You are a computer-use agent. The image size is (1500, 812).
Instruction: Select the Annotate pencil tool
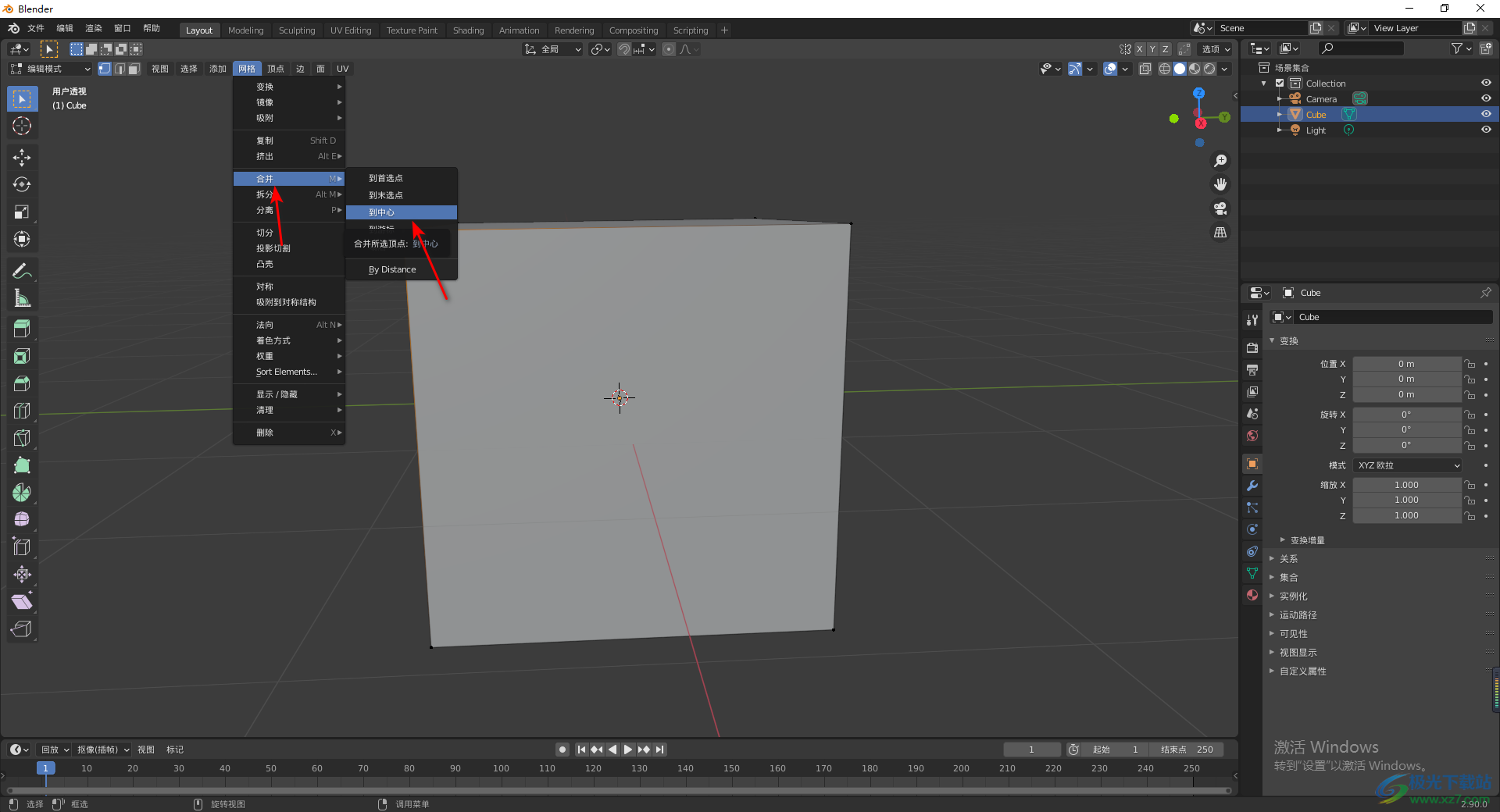point(22,271)
